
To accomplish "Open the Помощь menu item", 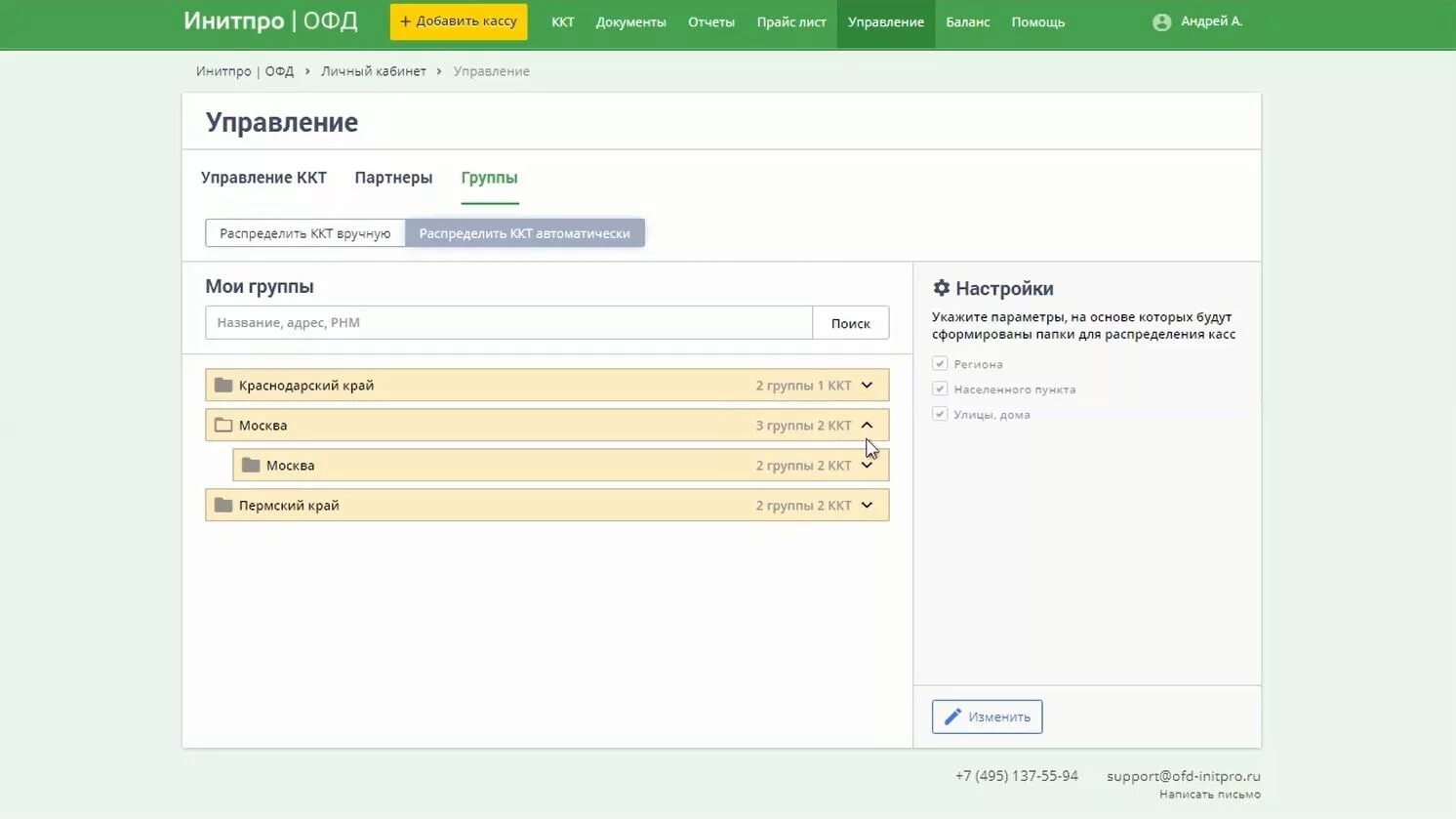I will (x=1038, y=21).
